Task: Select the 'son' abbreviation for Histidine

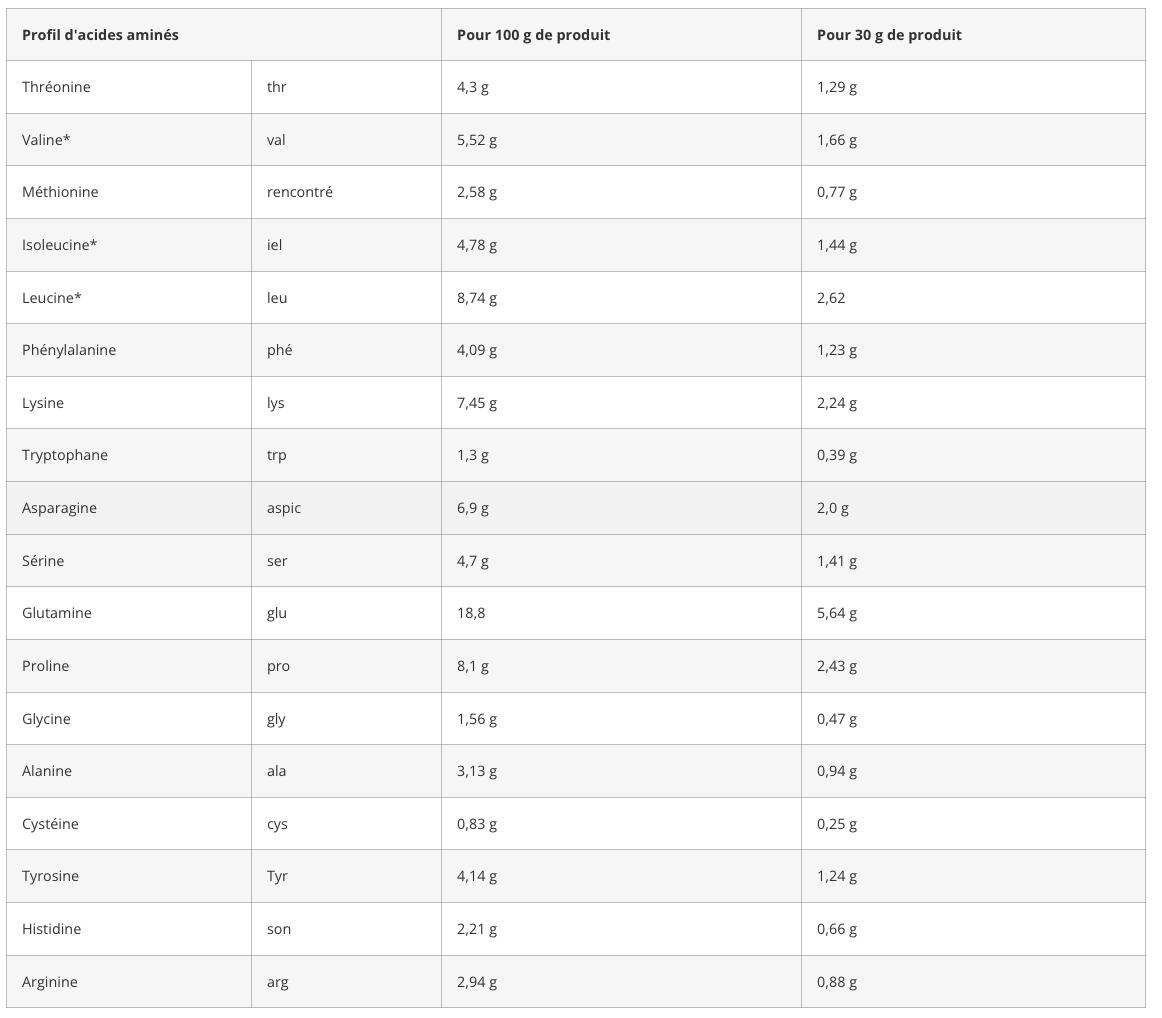Action: point(279,929)
